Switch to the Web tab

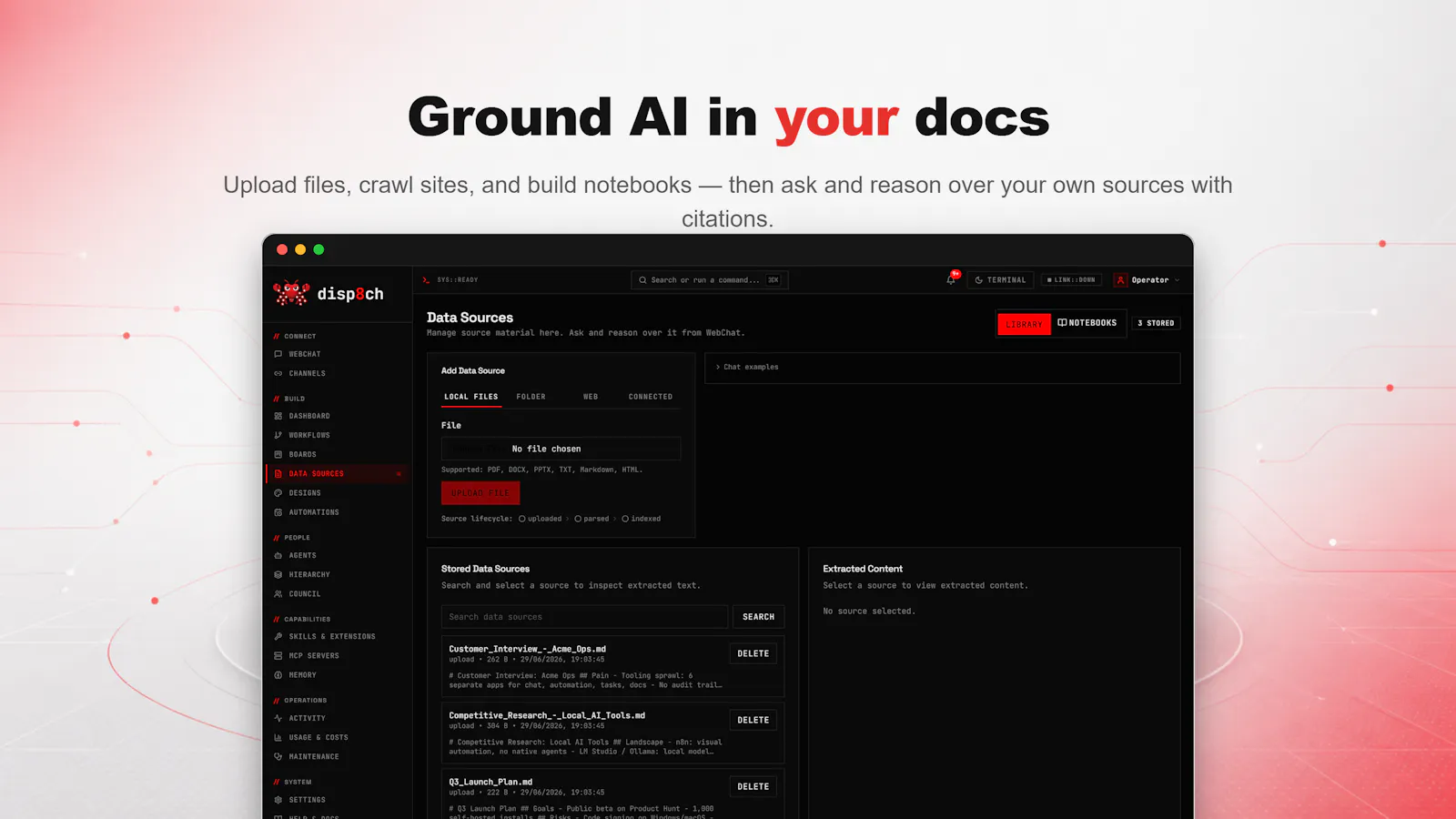click(x=591, y=397)
